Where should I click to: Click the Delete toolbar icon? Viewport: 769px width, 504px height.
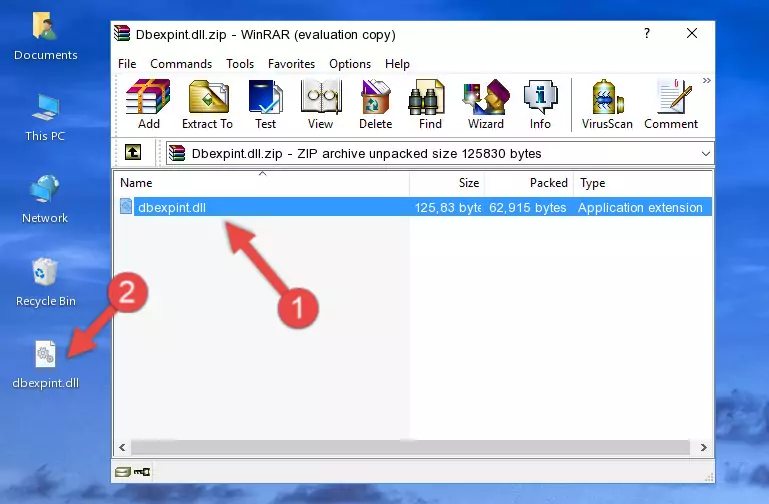click(x=375, y=104)
